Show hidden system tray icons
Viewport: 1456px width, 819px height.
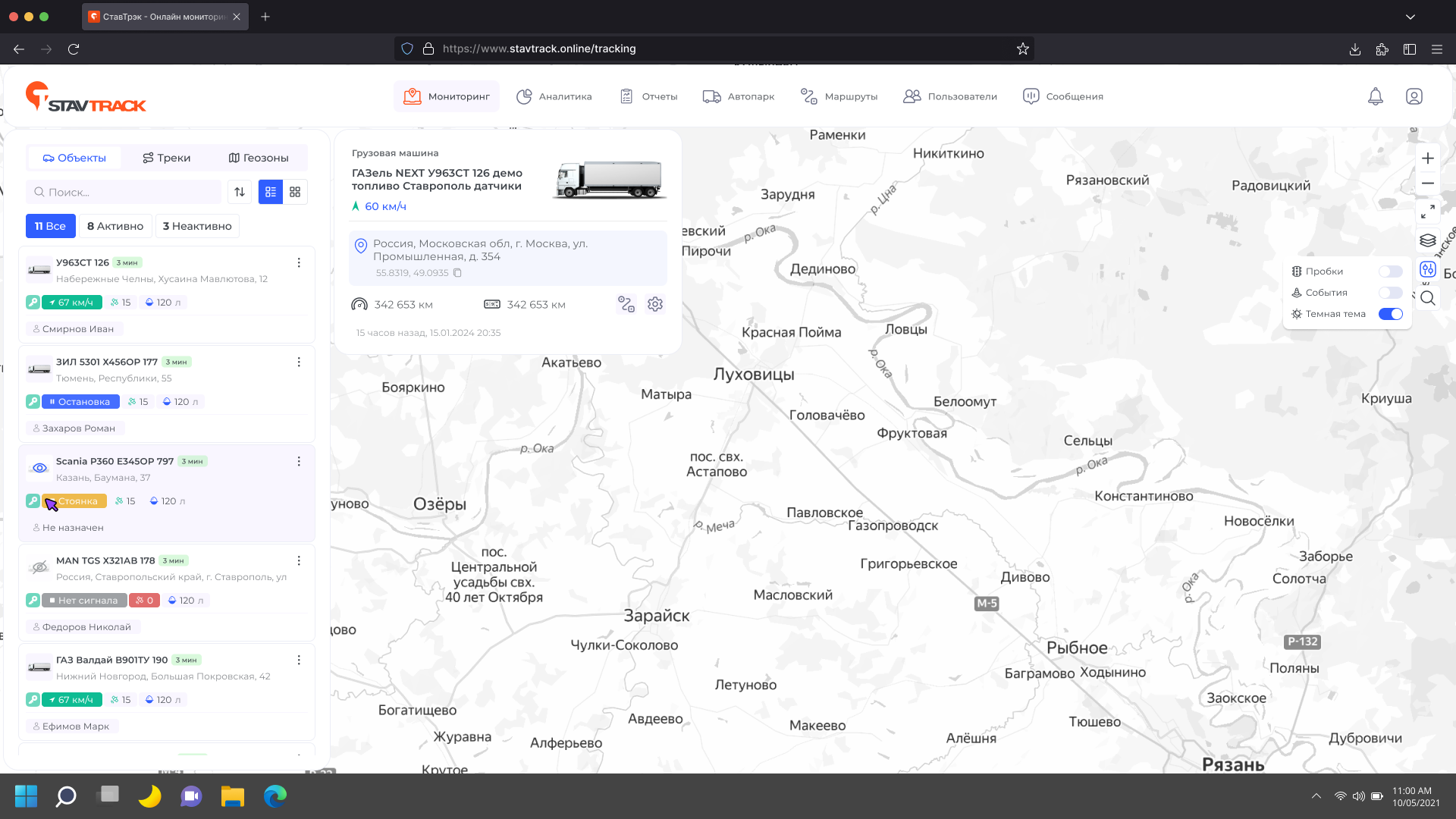pyautogui.click(x=1316, y=796)
